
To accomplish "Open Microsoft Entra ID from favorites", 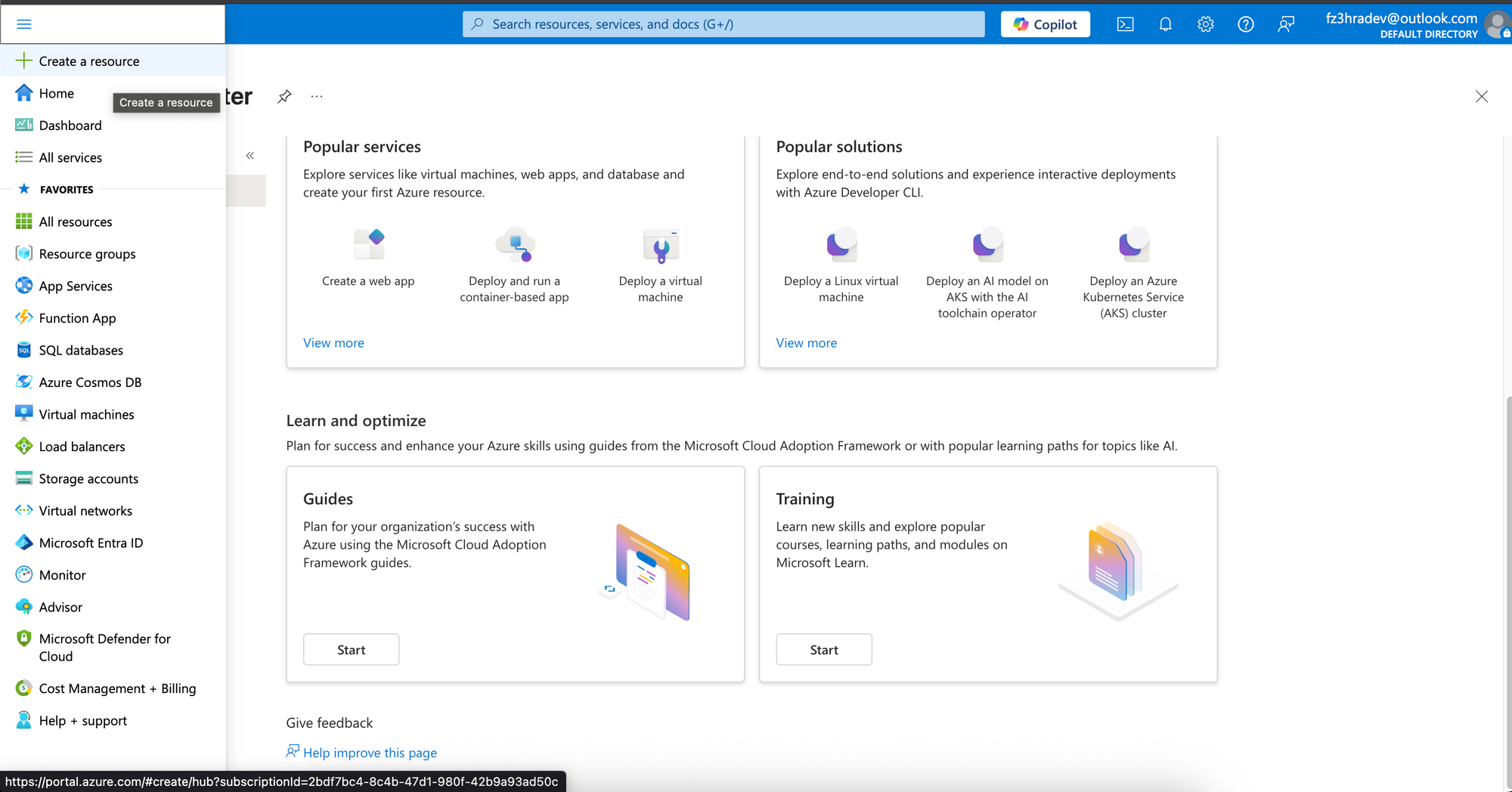I will [113, 543].
